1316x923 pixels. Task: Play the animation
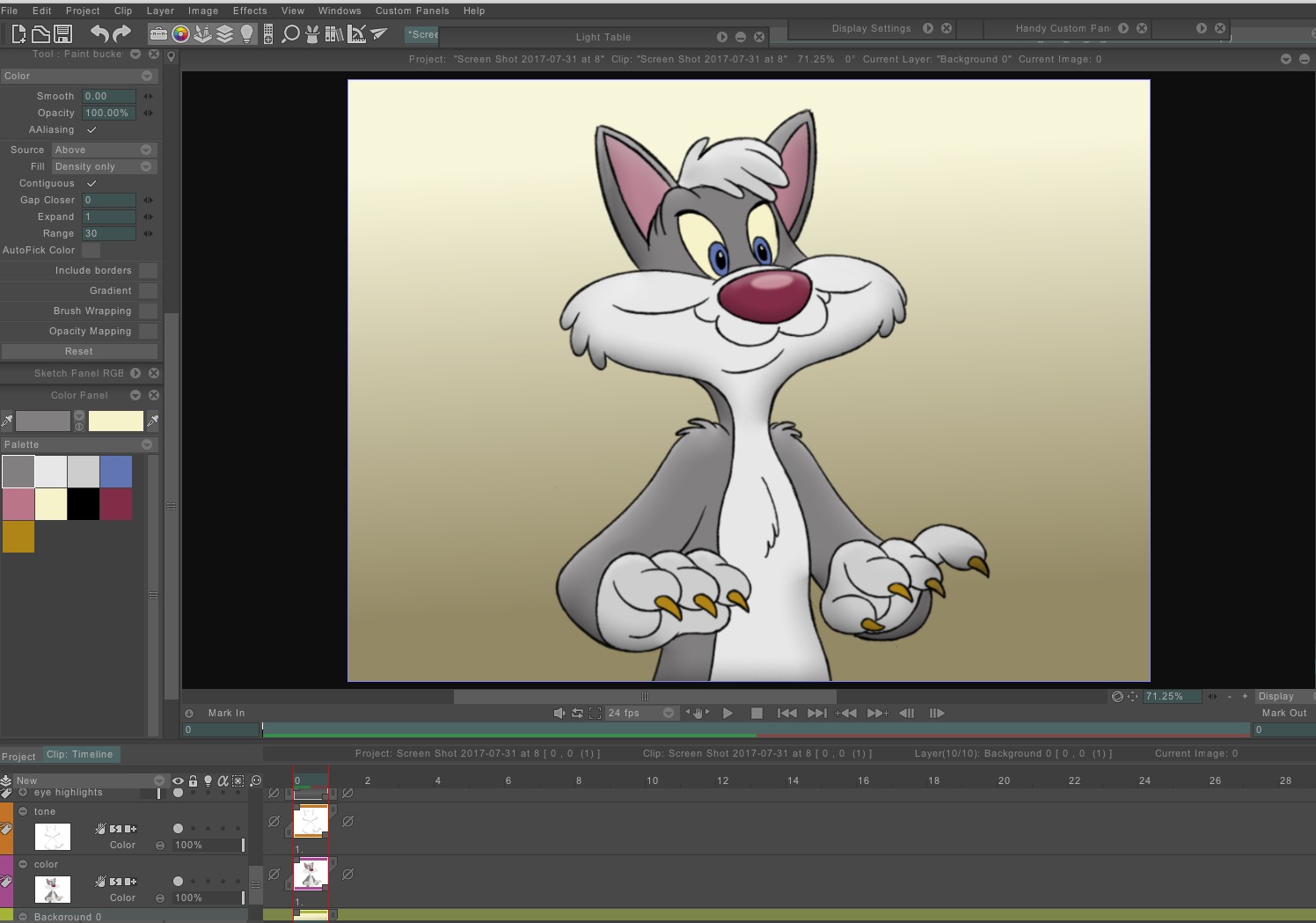[727, 713]
